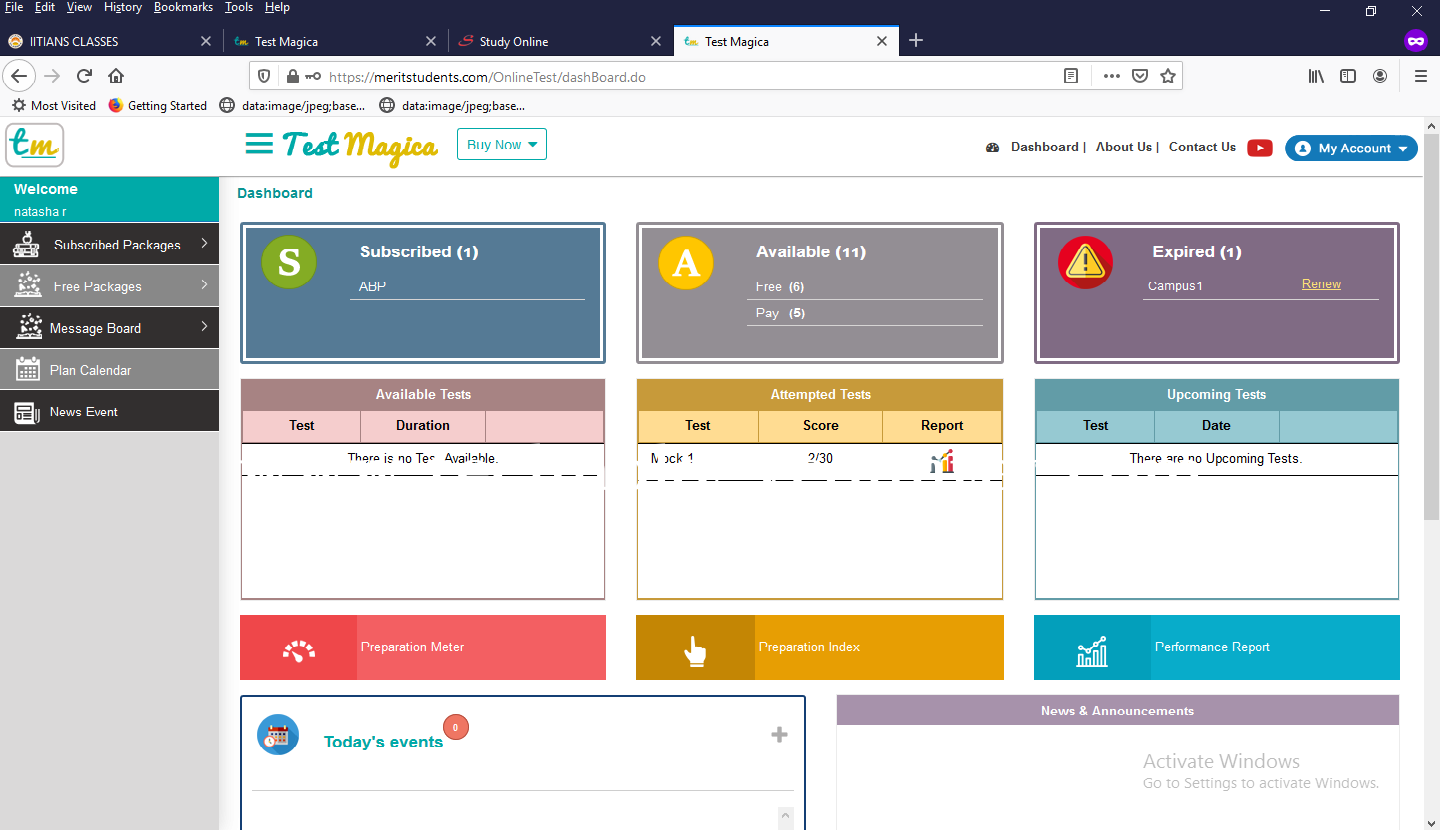Expand Subscribed Packages sidebar item
The image size is (1440, 830).
[109, 244]
